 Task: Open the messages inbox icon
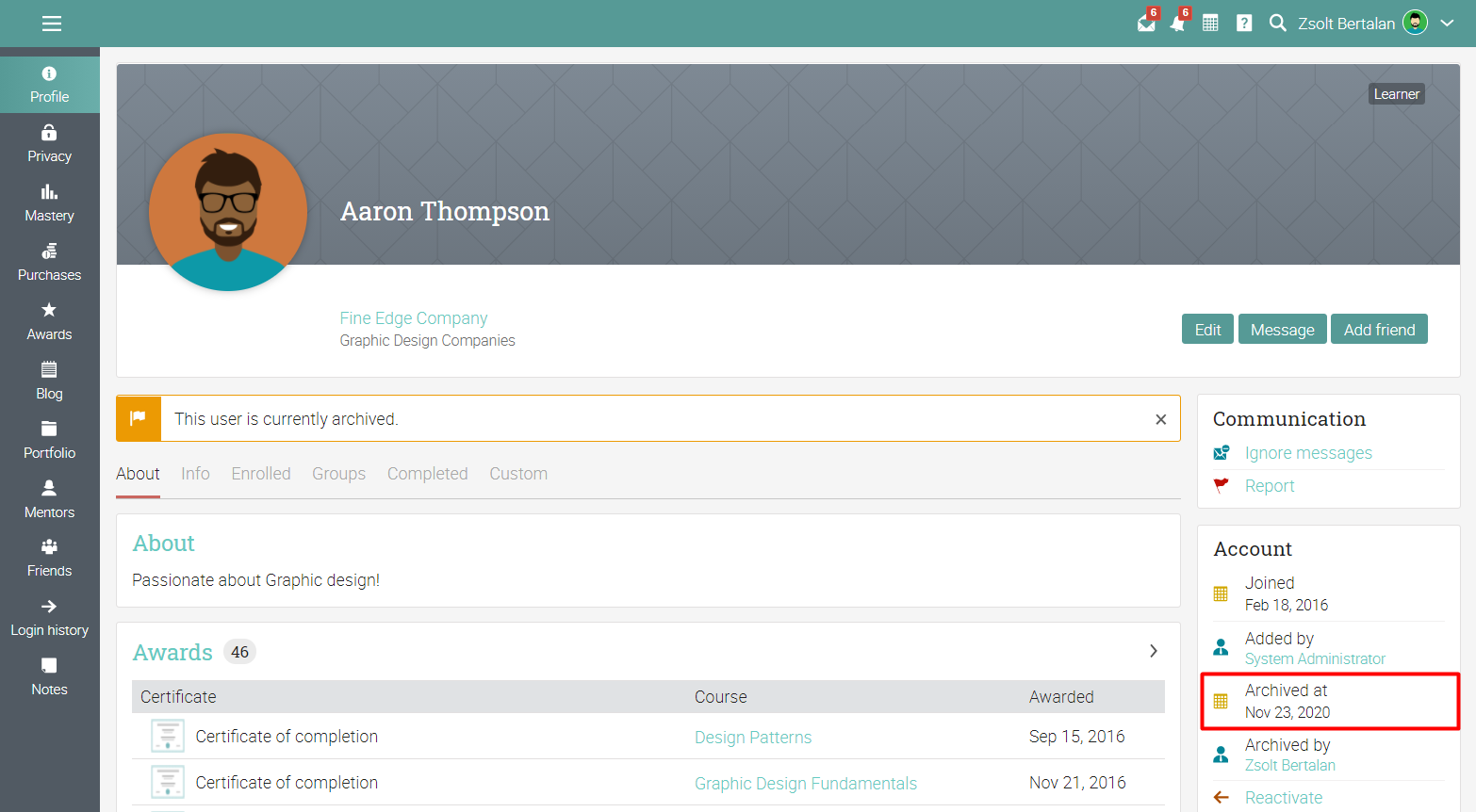(x=1146, y=23)
